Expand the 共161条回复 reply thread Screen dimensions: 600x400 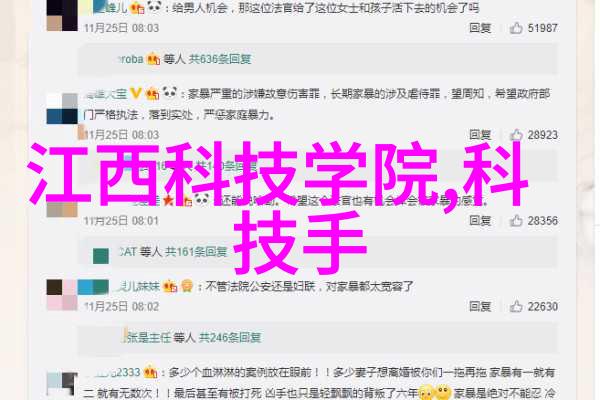tap(196, 252)
